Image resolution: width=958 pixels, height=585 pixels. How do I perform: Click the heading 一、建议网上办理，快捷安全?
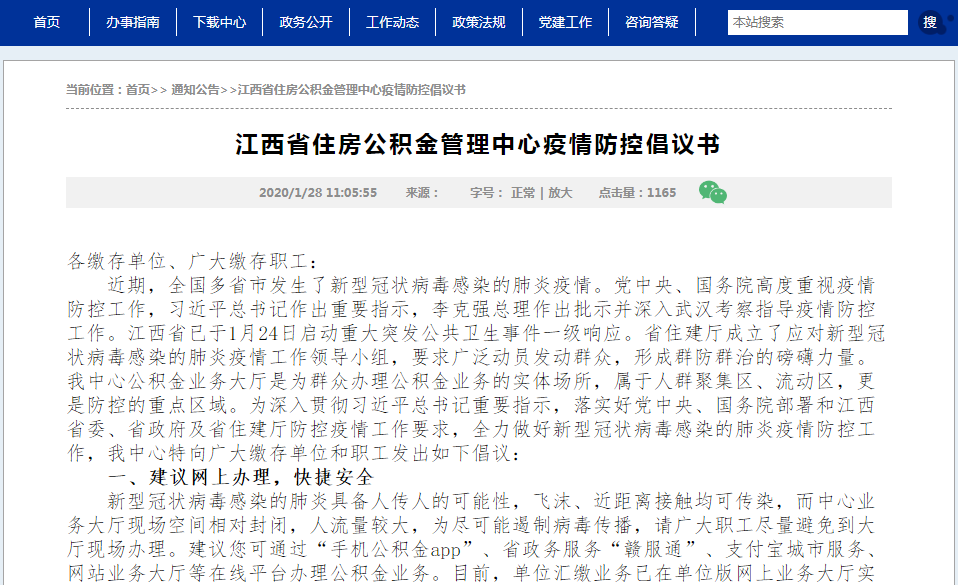[239, 477]
